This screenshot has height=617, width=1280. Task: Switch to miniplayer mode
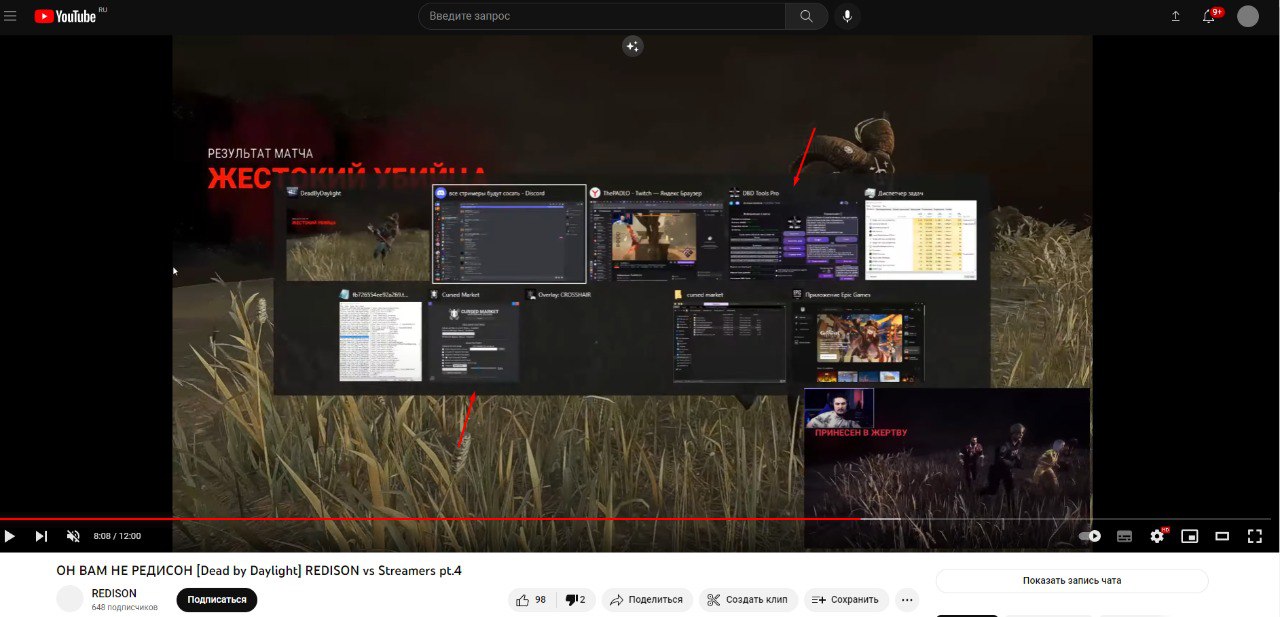click(x=1189, y=536)
